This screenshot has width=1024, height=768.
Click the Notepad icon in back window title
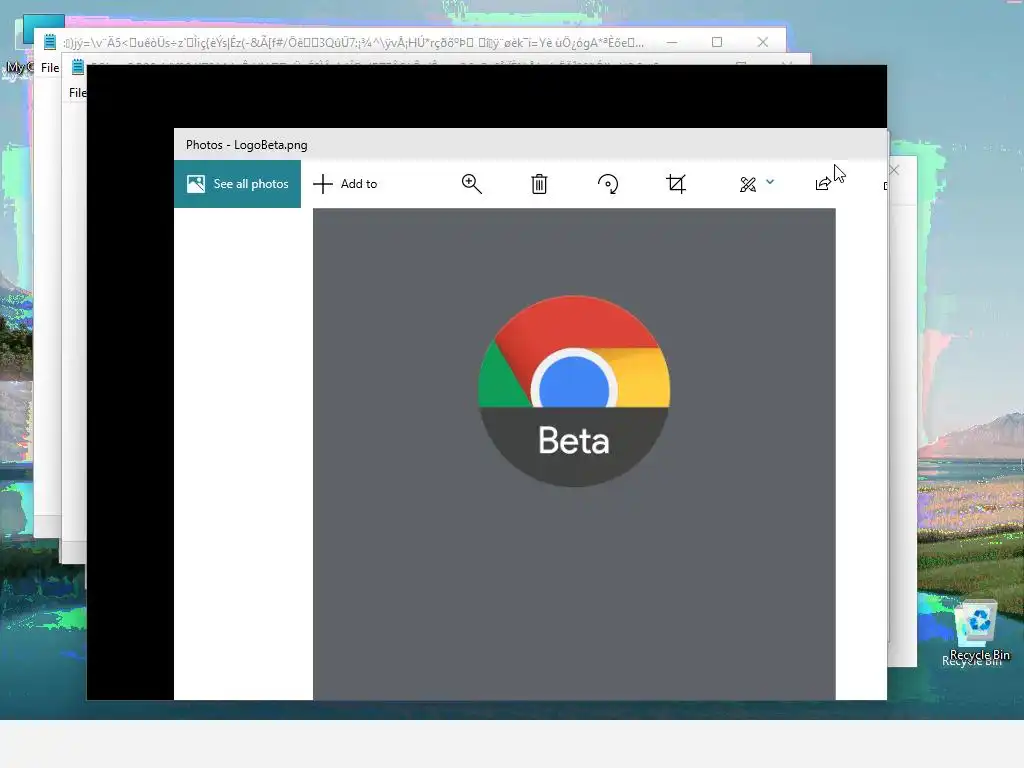(50, 42)
